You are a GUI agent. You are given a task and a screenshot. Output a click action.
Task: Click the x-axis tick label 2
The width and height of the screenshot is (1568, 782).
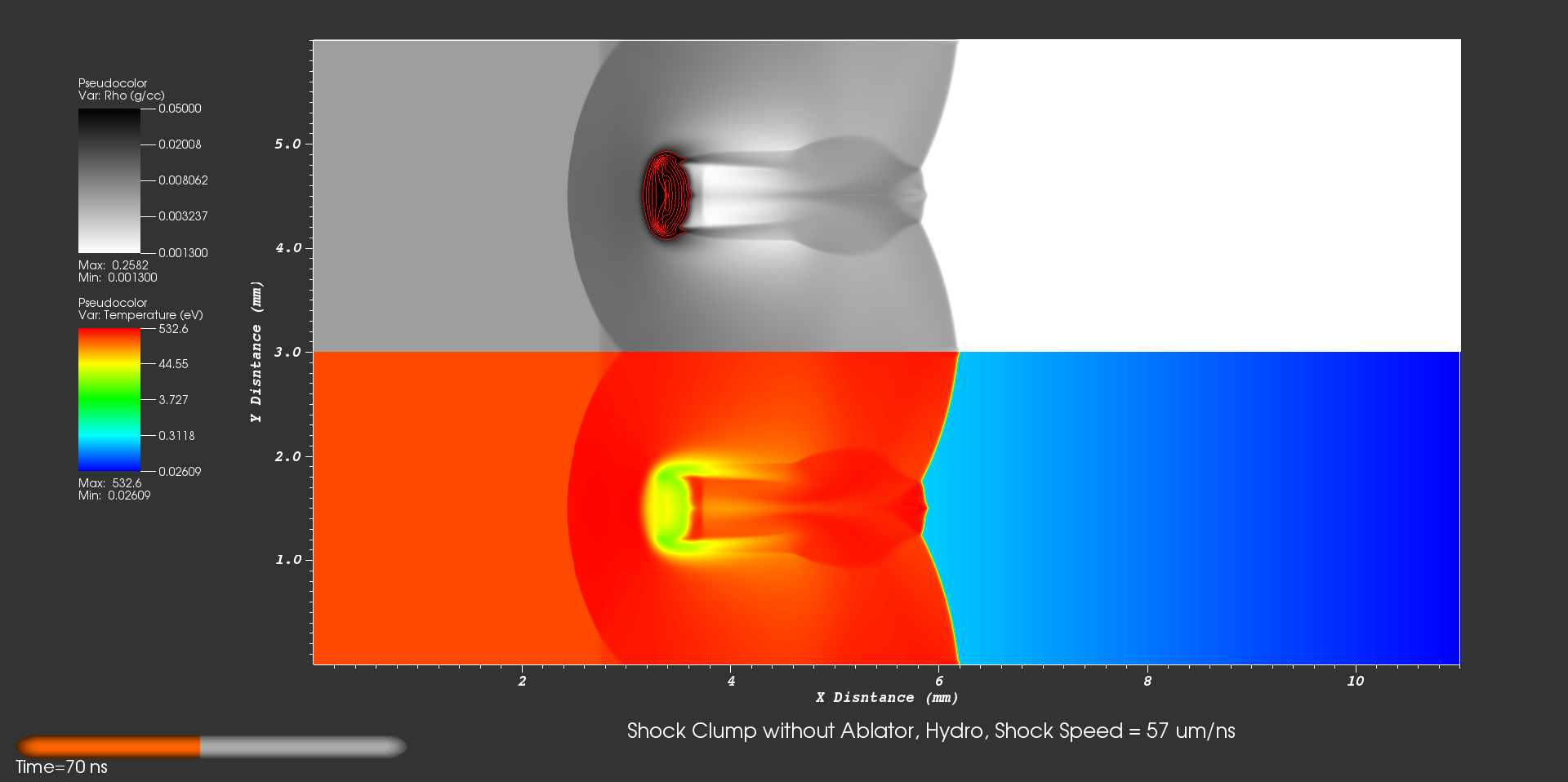pos(522,681)
